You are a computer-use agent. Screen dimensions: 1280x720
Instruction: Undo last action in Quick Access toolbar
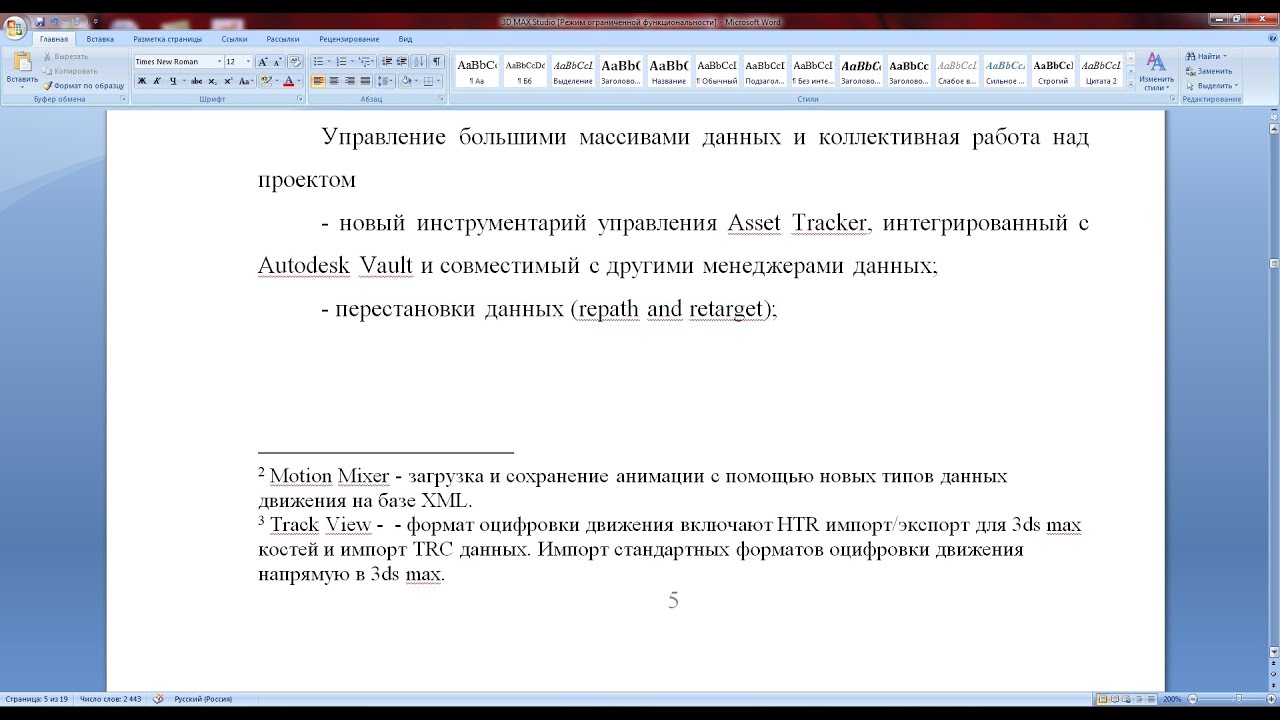pos(55,21)
